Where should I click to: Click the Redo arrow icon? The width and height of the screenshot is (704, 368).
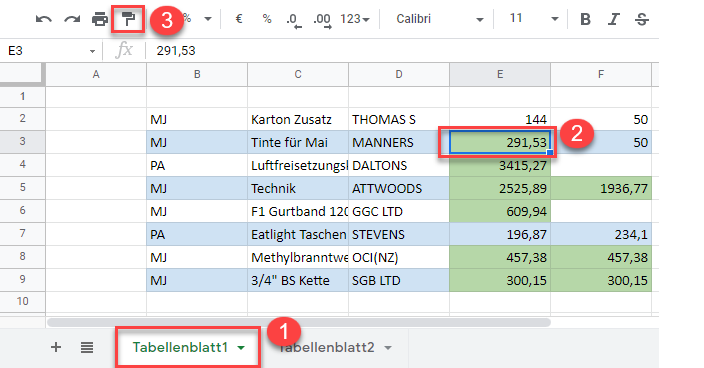pyautogui.click(x=72, y=19)
